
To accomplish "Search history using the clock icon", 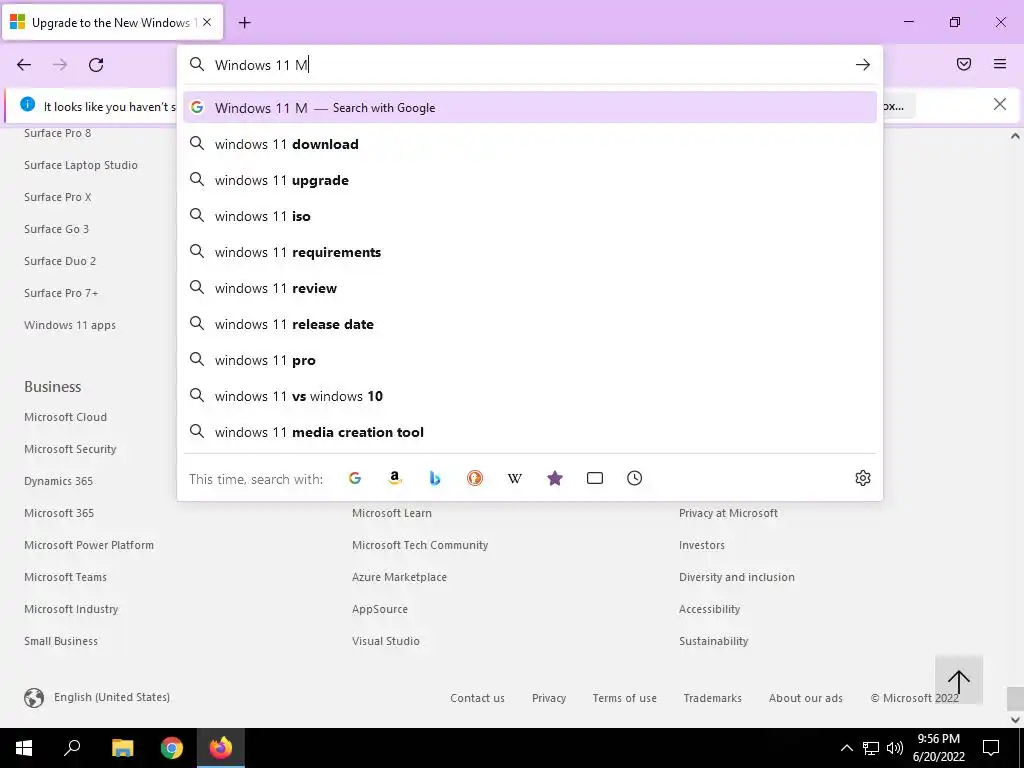I will click(635, 478).
